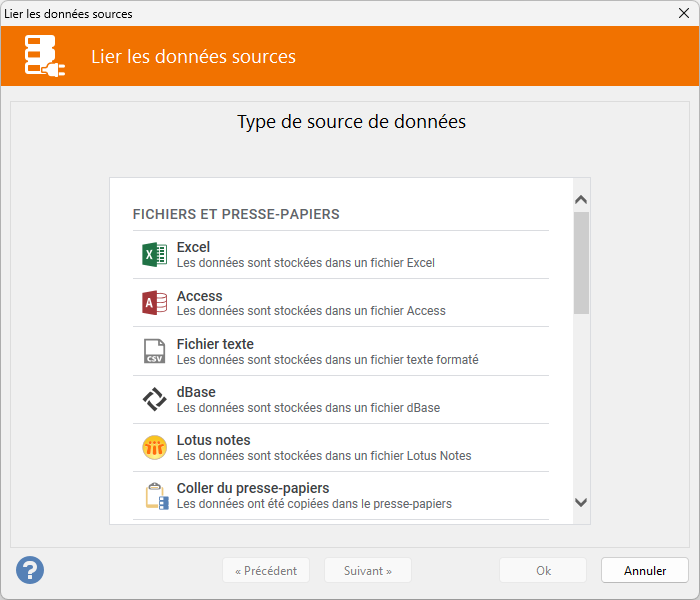Choose the Lotus notes source entry
Viewport: 700px width, 600px height.
coord(213,440)
